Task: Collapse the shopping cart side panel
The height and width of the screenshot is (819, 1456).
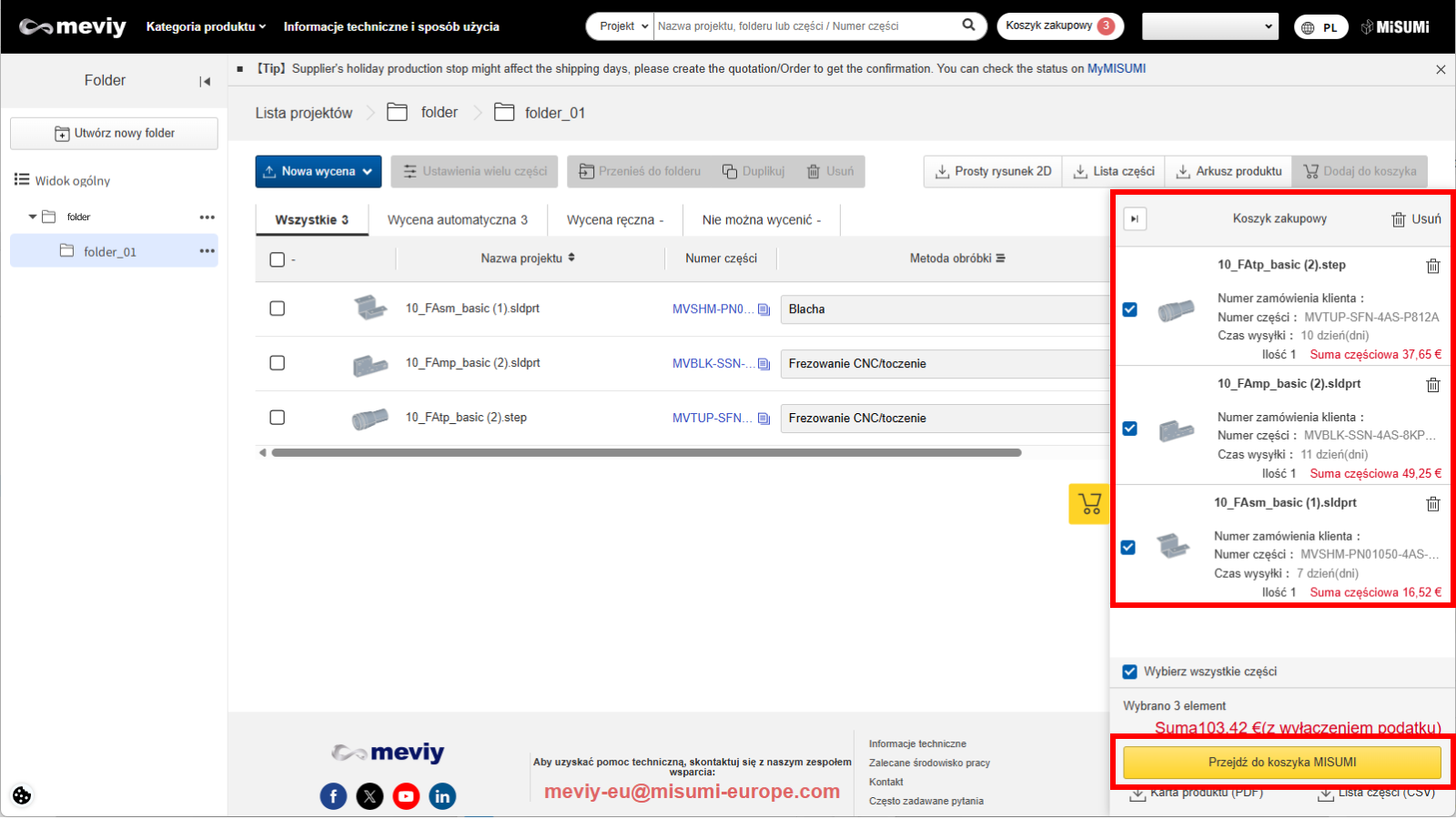Action: point(1135,218)
